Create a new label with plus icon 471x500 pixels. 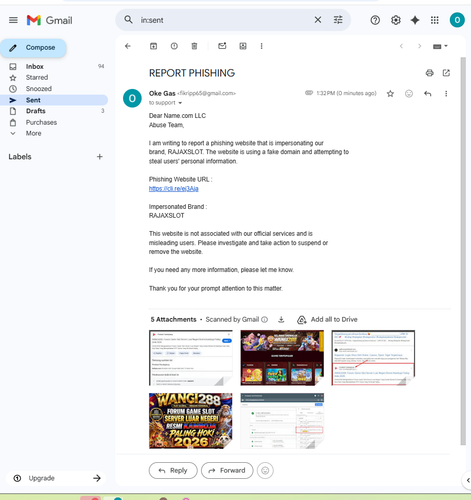(100, 157)
